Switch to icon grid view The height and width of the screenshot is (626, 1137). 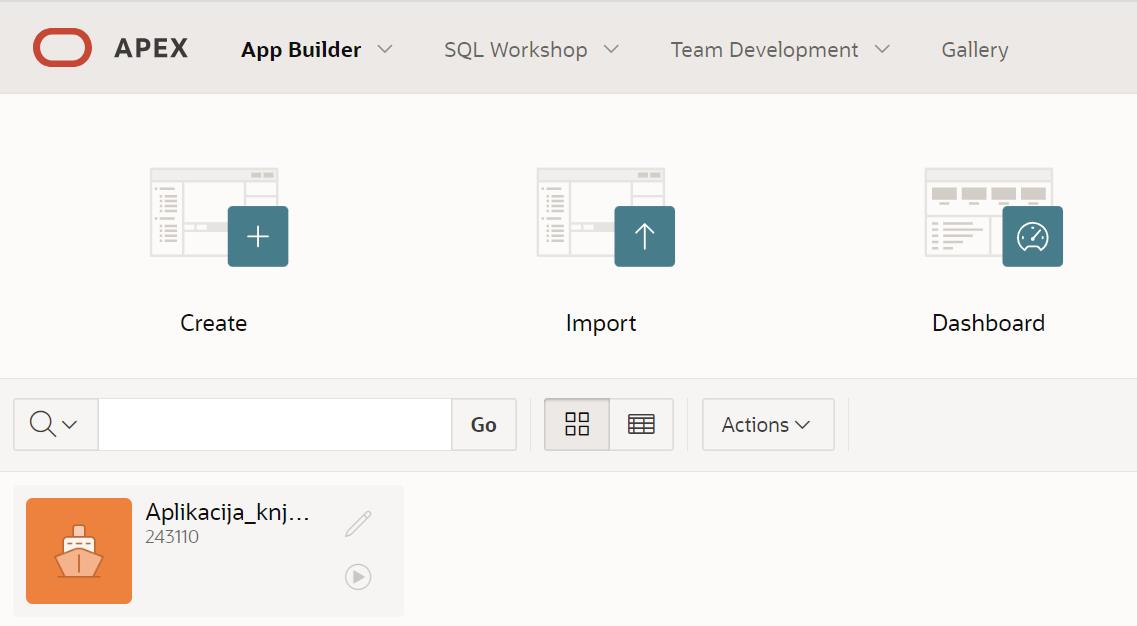[577, 425]
